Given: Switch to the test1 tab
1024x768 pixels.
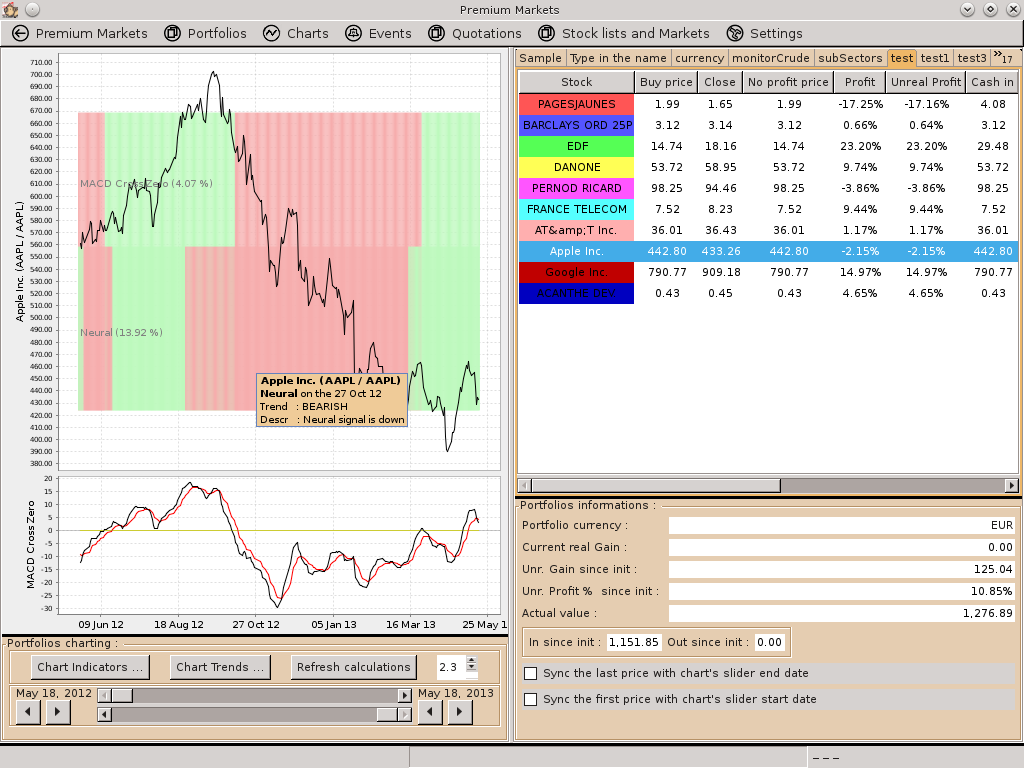Looking at the screenshot, I should pos(935,58).
